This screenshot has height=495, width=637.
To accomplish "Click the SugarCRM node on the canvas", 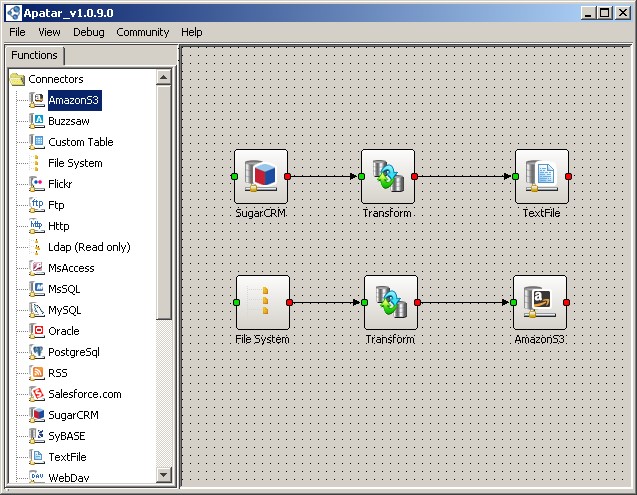I will [x=261, y=176].
